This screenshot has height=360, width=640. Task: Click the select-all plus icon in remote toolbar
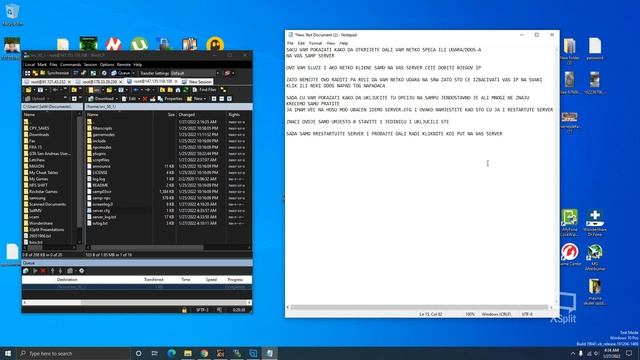214,99
